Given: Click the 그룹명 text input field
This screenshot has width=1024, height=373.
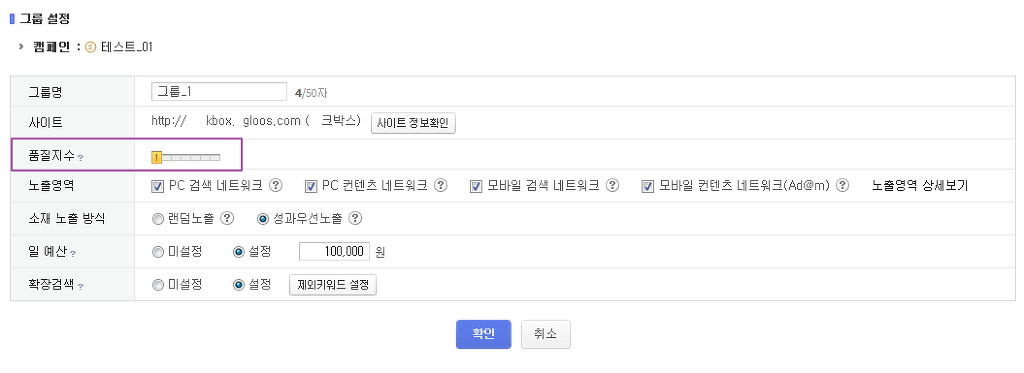Looking at the screenshot, I should (219, 92).
